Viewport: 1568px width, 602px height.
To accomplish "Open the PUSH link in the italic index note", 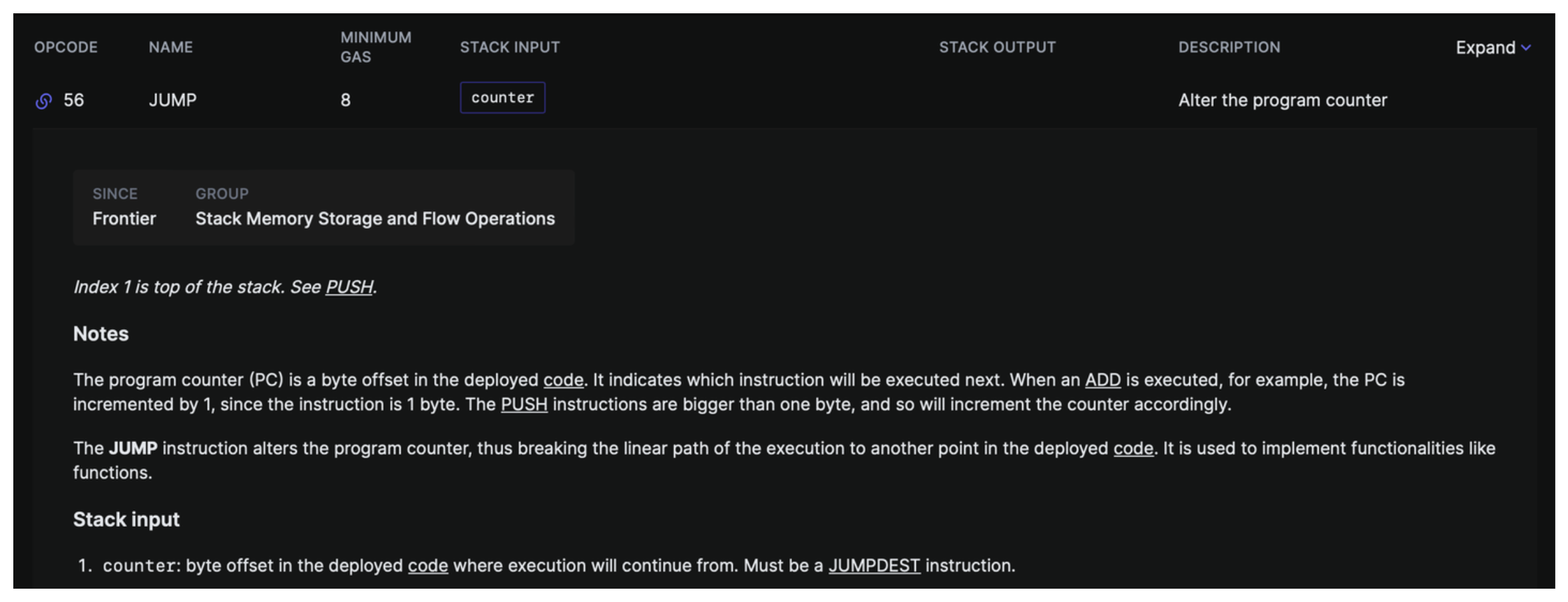I will pos(349,287).
